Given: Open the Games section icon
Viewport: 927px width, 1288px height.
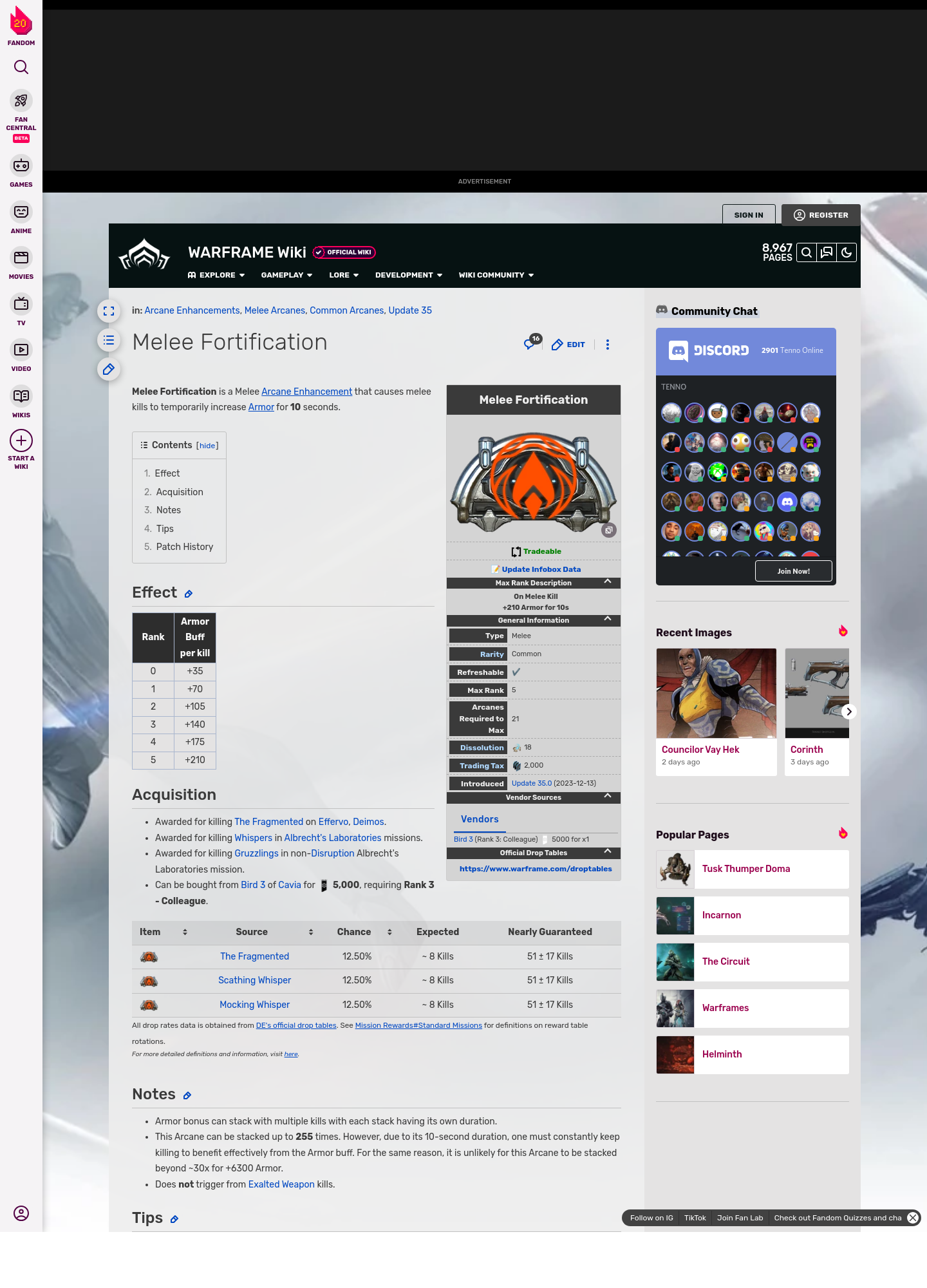Looking at the screenshot, I should pos(21,166).
